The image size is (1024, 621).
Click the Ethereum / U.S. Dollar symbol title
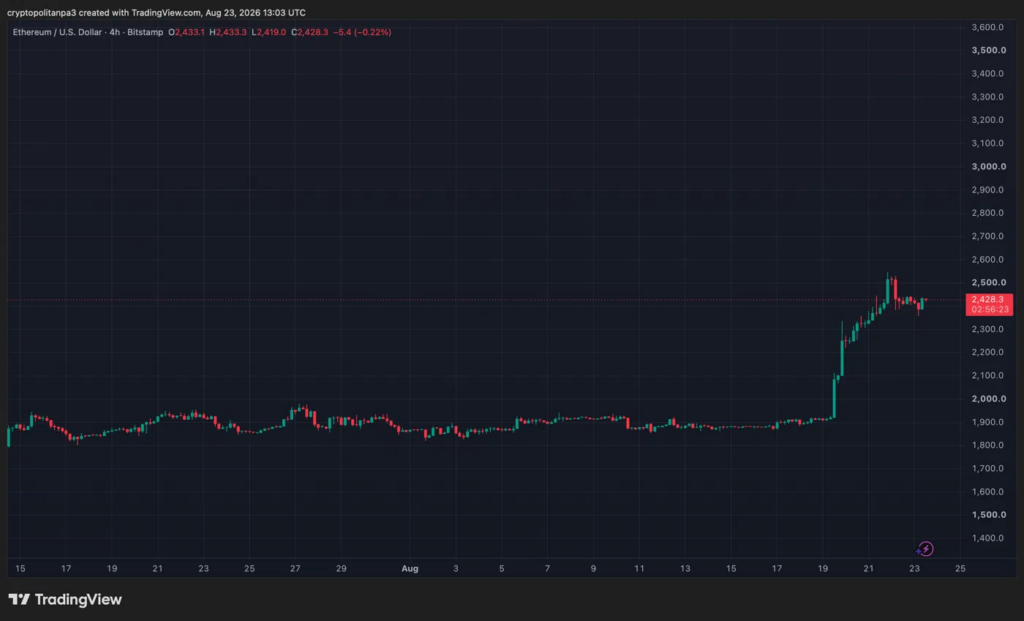(59, 32)
